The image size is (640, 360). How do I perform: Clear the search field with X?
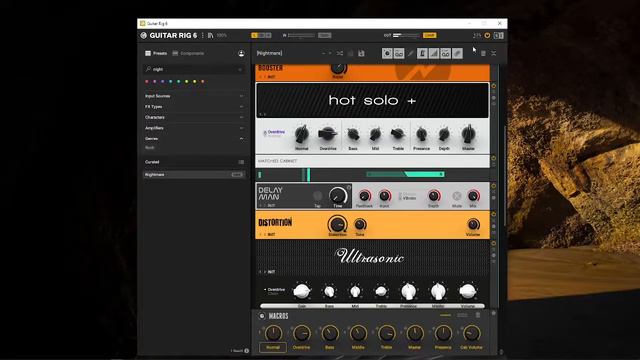pyautogui.click(x=240, y=69)
